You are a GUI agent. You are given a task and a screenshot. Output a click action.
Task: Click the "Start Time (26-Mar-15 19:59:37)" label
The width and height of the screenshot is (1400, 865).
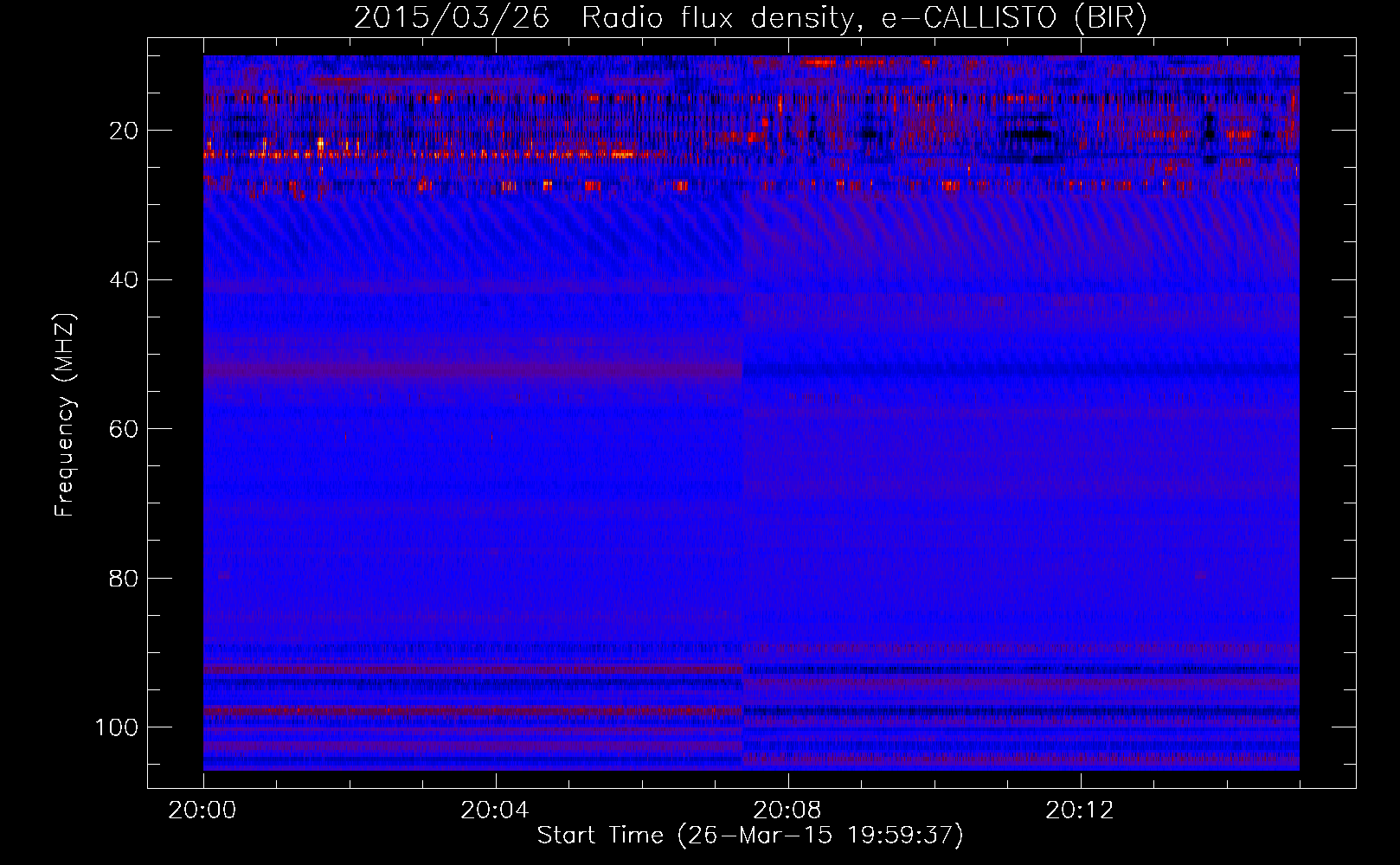(x=750, y=836)
